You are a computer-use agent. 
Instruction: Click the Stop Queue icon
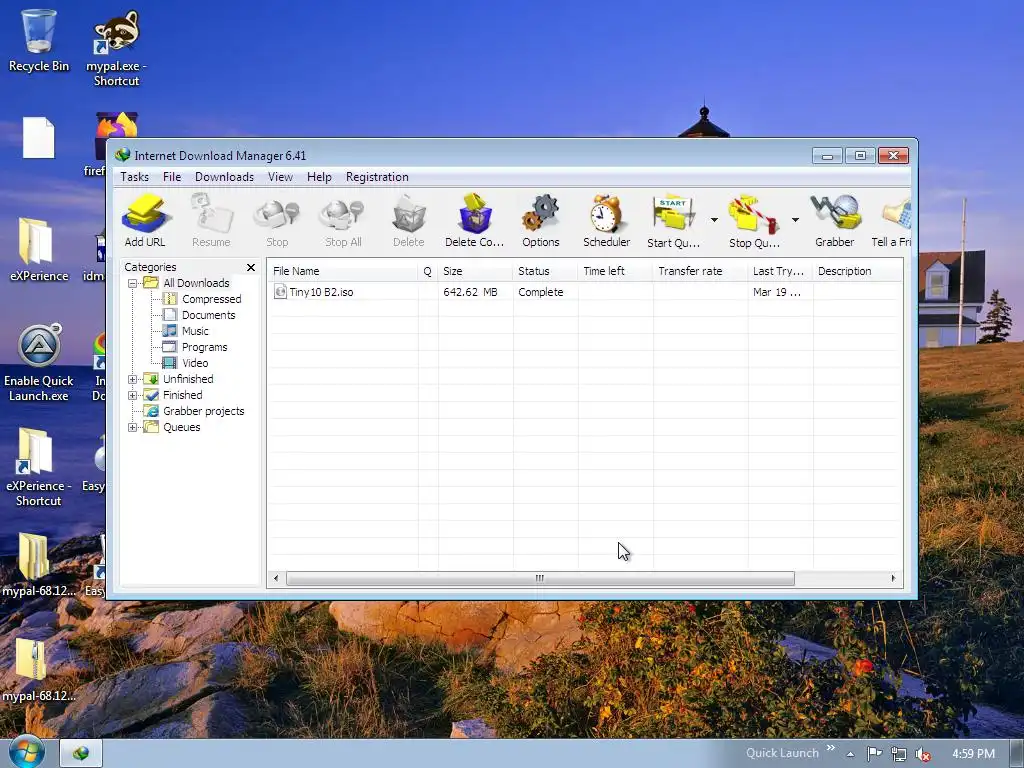(754, 221)
